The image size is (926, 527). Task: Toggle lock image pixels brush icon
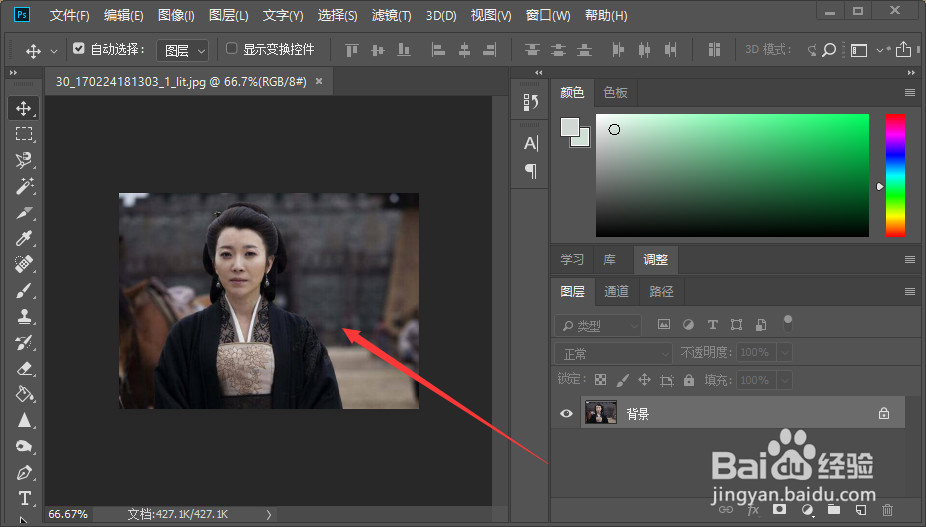622,380
